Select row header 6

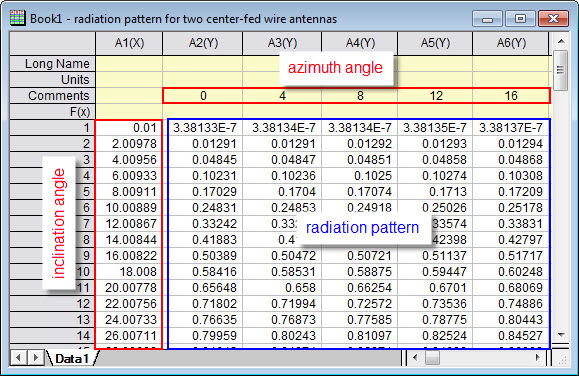(x=52, y=208)
